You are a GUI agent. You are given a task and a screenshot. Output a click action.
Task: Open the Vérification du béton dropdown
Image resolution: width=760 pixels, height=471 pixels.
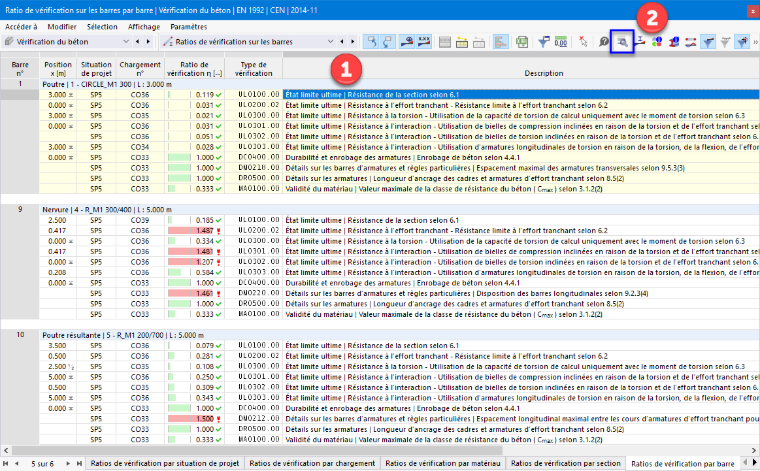click(x=126, y=42)
